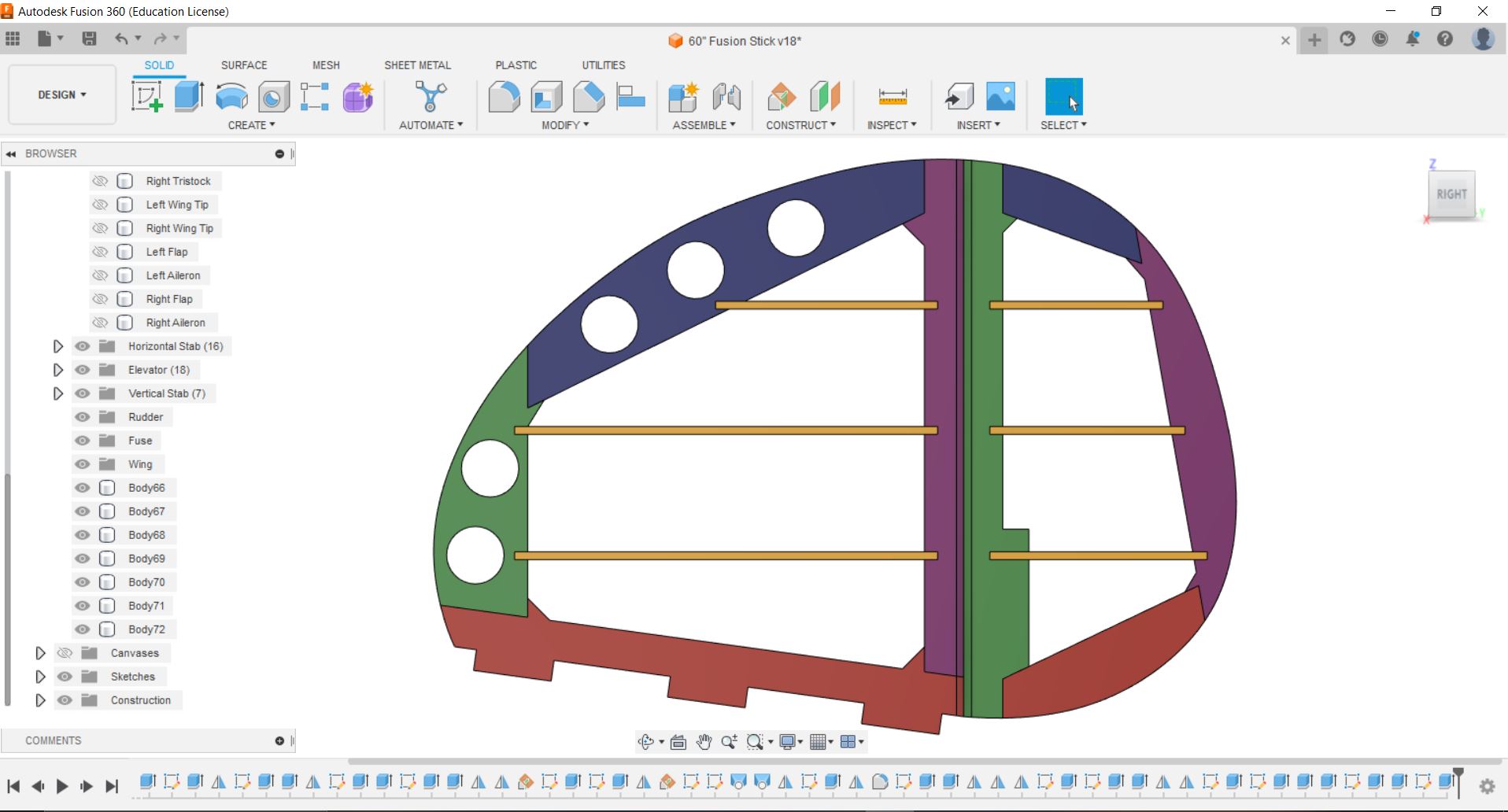Toggle visibility of Body70

tap(83, 582)
